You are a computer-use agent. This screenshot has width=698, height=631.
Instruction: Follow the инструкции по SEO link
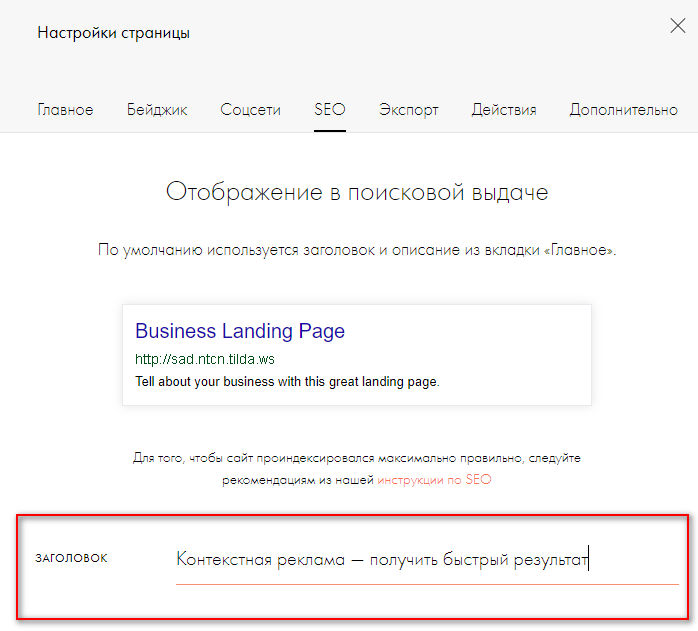(x=434, y=480)
